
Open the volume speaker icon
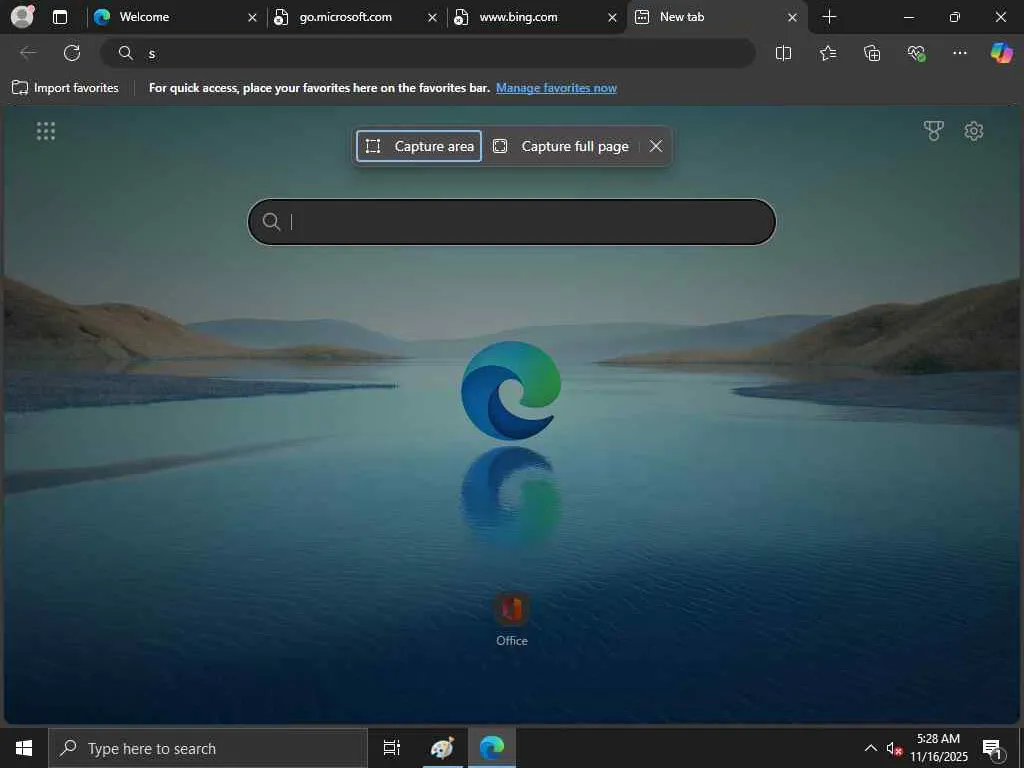[x=894, y=748]
